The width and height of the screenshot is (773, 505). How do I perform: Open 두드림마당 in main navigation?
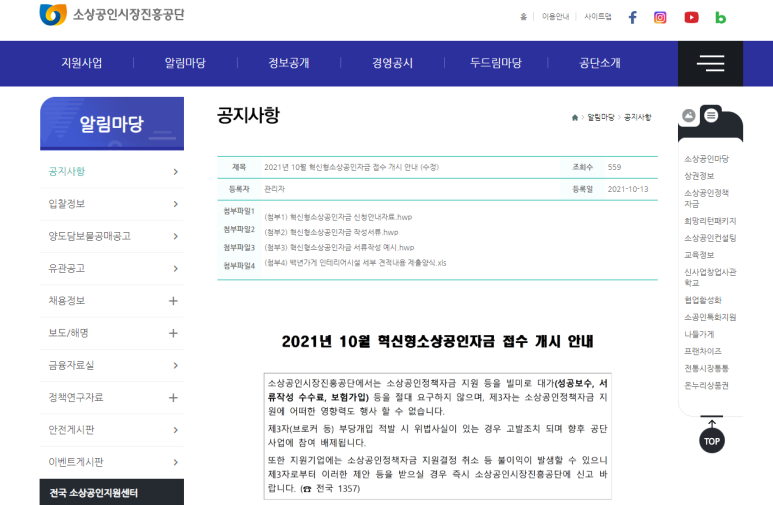pyautogui.click(x=496, y=63)
